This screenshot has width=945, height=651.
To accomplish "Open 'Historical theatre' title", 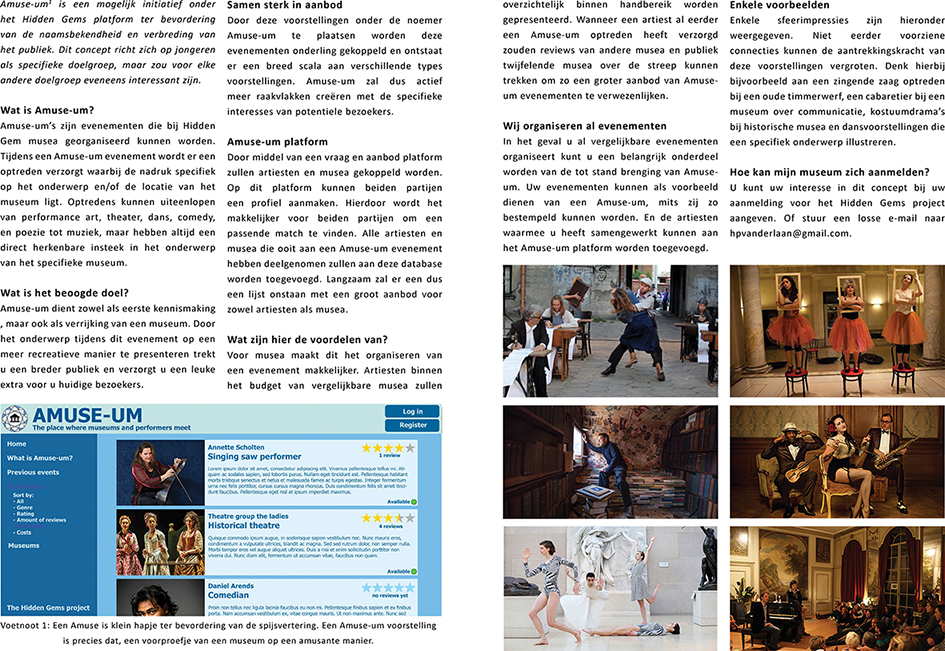I will coord(243,526).
